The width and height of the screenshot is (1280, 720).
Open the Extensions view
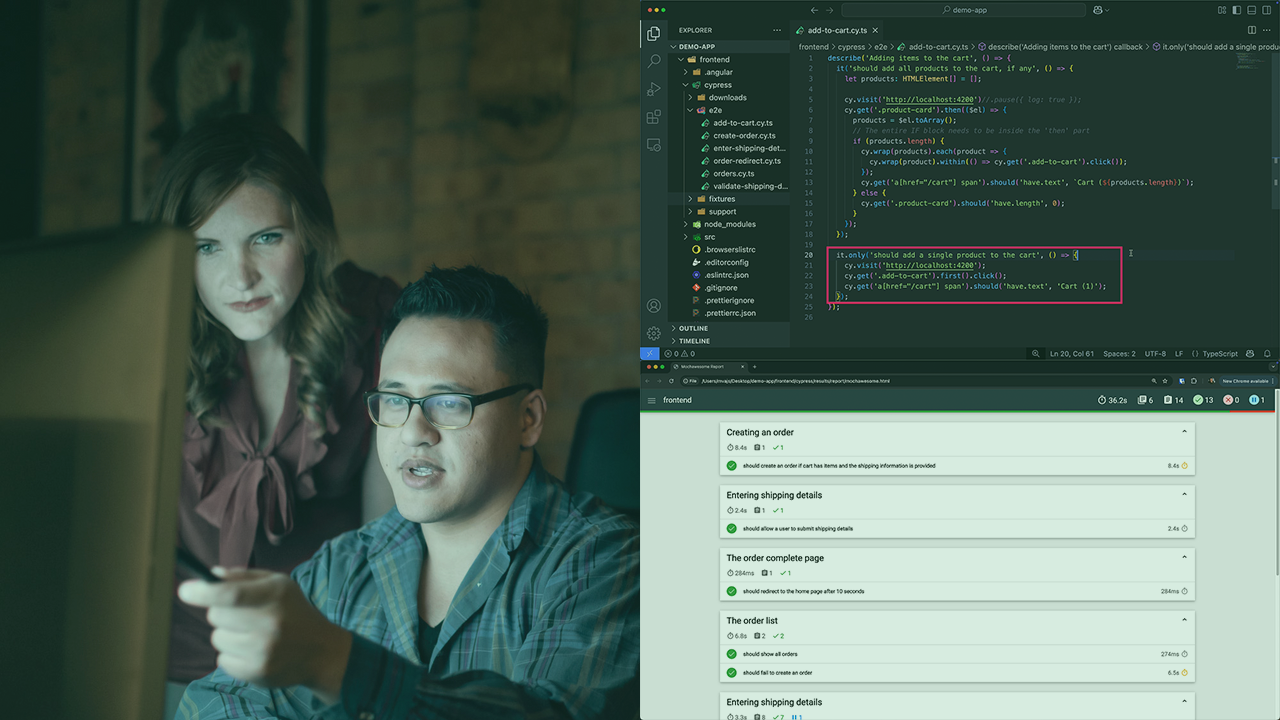tap(654, 117)
